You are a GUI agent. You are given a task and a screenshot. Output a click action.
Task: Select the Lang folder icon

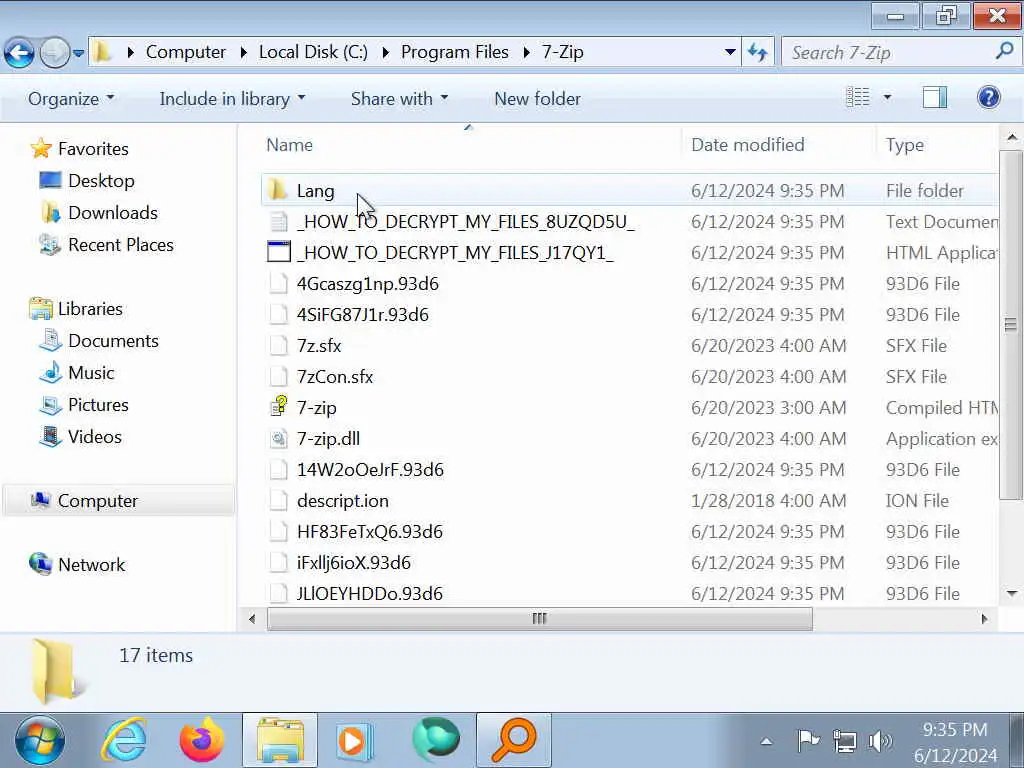click(x=278, y=190)
